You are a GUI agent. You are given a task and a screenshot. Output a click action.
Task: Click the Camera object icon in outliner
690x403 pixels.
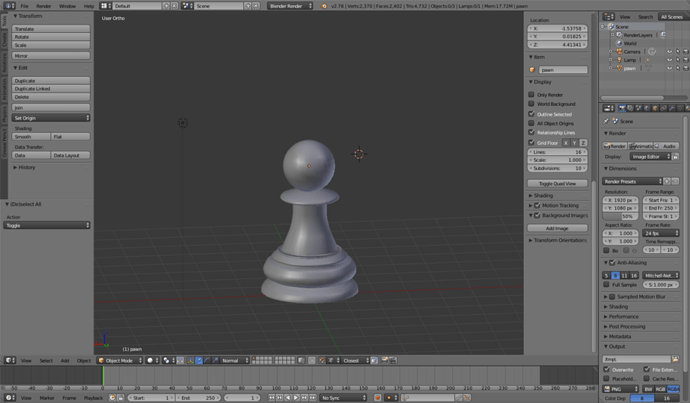point(618,50)
